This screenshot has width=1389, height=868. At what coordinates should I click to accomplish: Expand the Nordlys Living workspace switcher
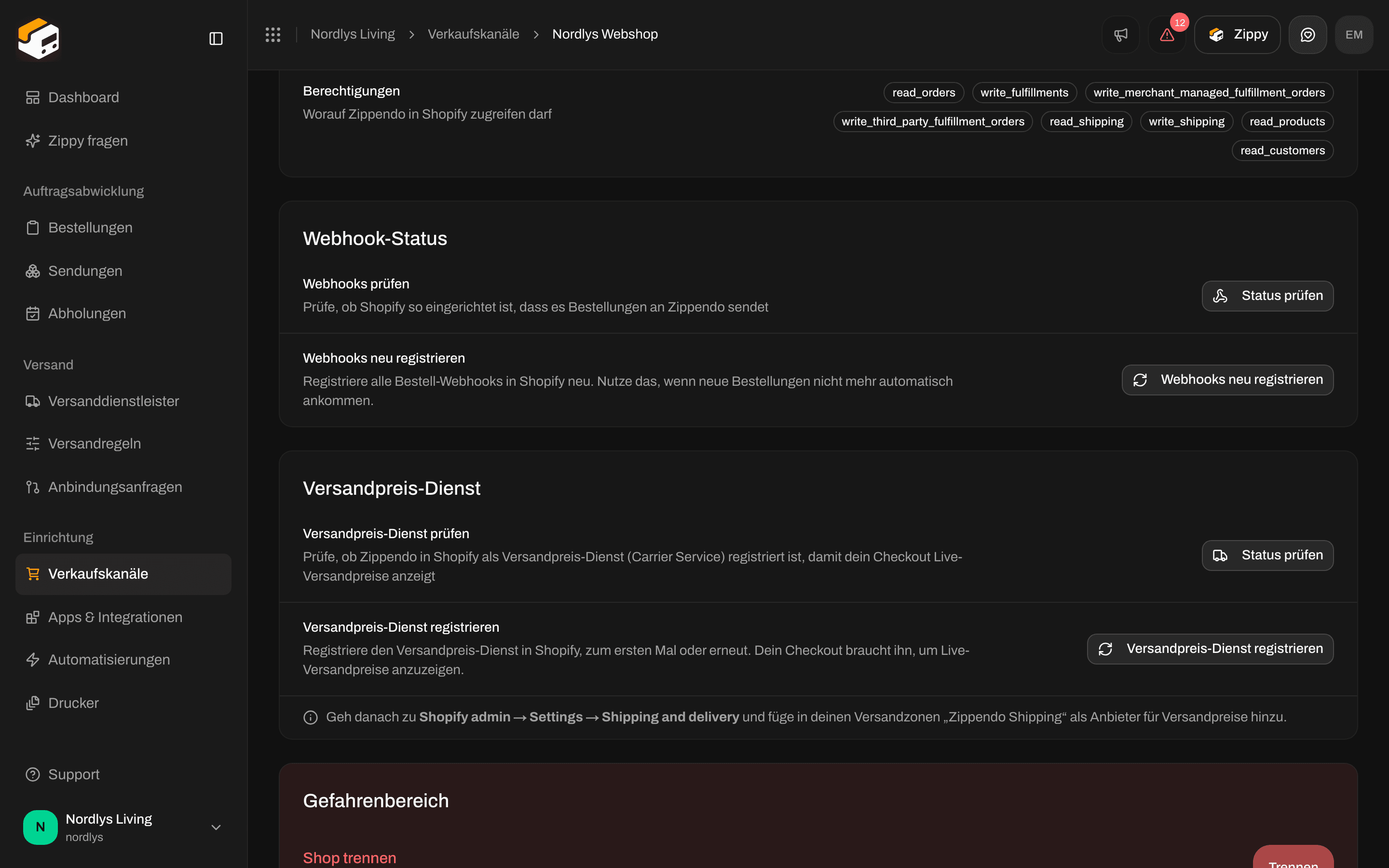pos(123,827)
